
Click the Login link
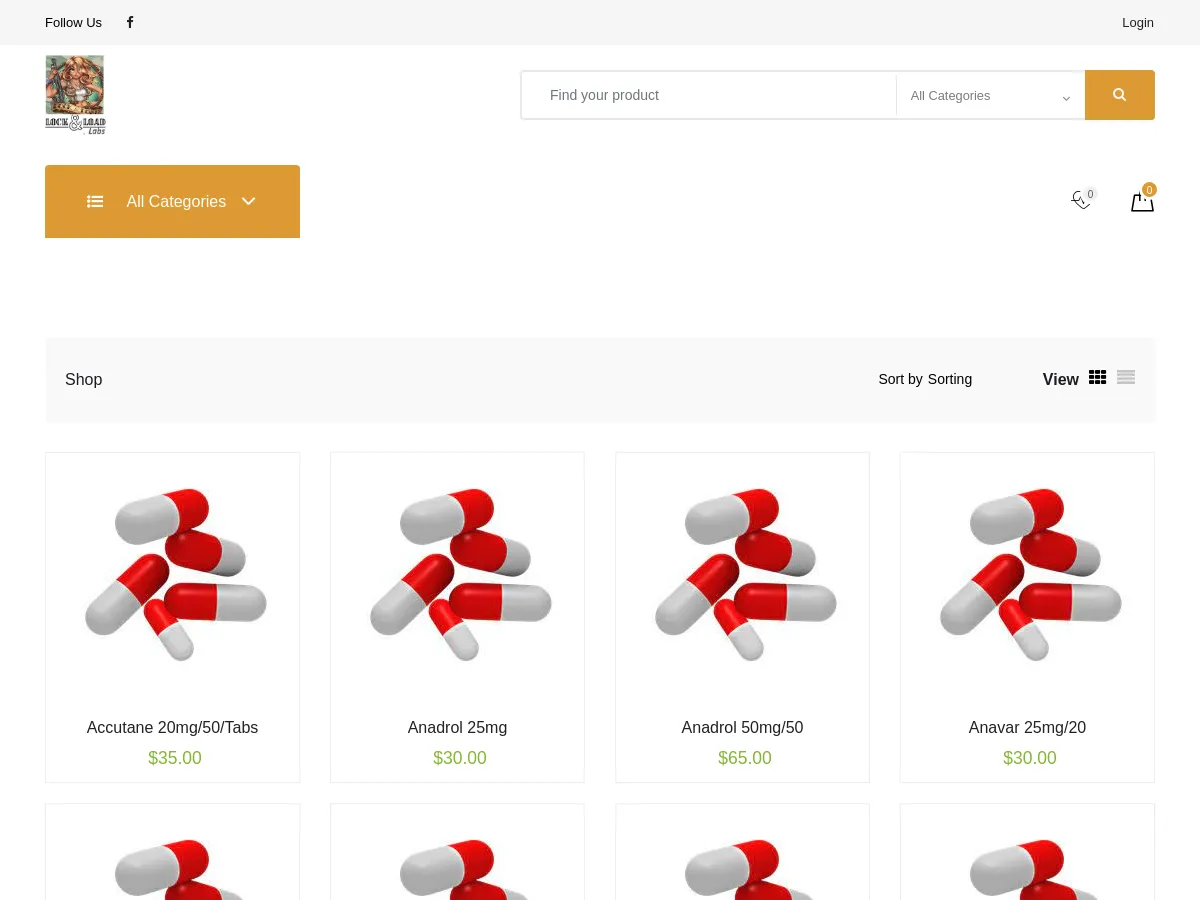click(x=1137, y=22)
